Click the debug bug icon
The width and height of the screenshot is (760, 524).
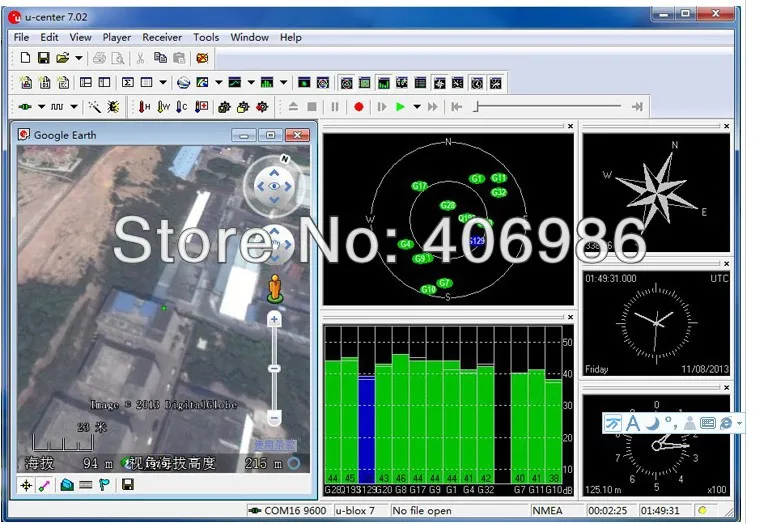pyautogui.click(x=113, y=107)
